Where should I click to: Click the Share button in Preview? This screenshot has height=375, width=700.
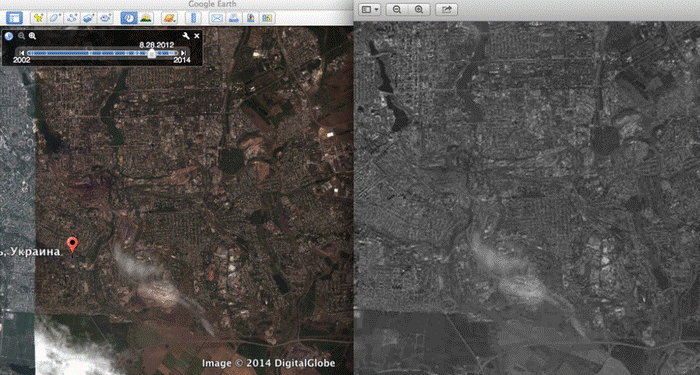click(x=446, y=9)
